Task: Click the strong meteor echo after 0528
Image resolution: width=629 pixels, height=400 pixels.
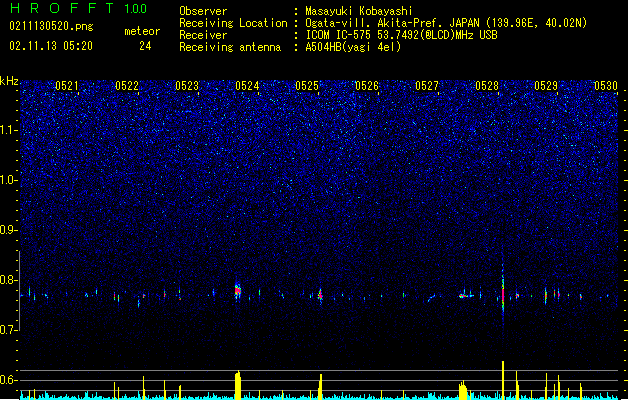Action: pos(503,295)
